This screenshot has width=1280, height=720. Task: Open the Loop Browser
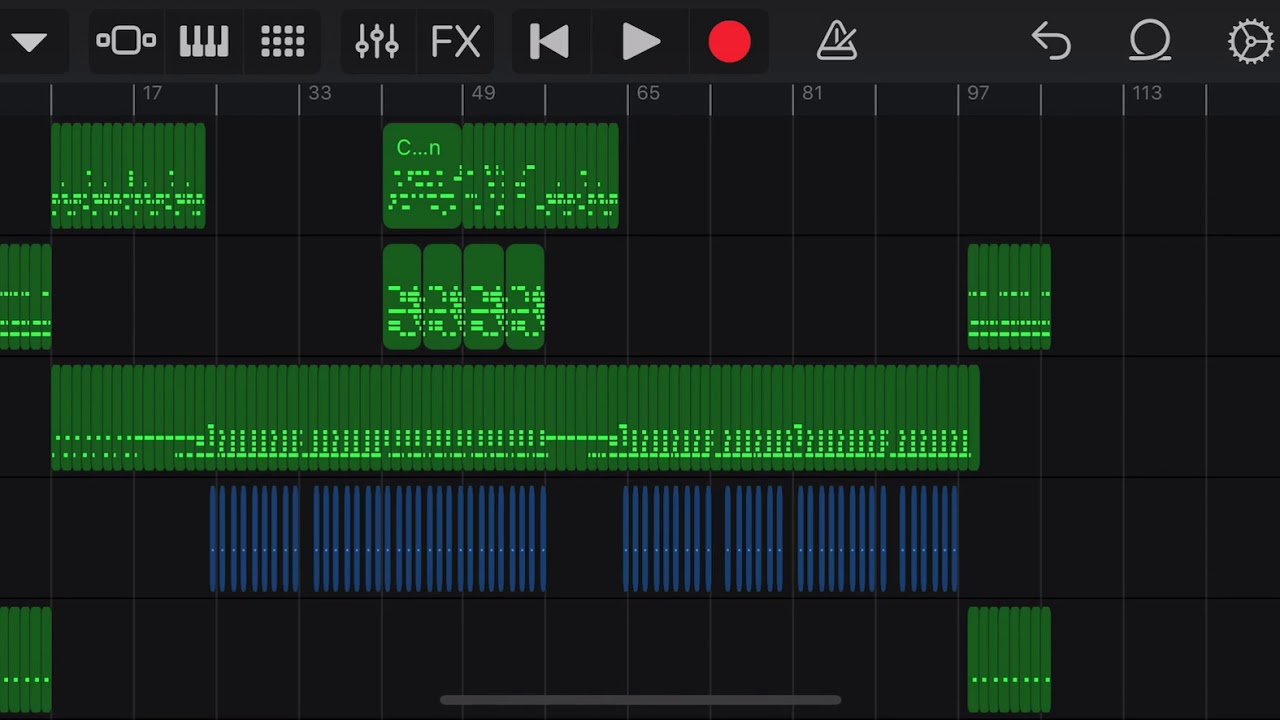1150,42
